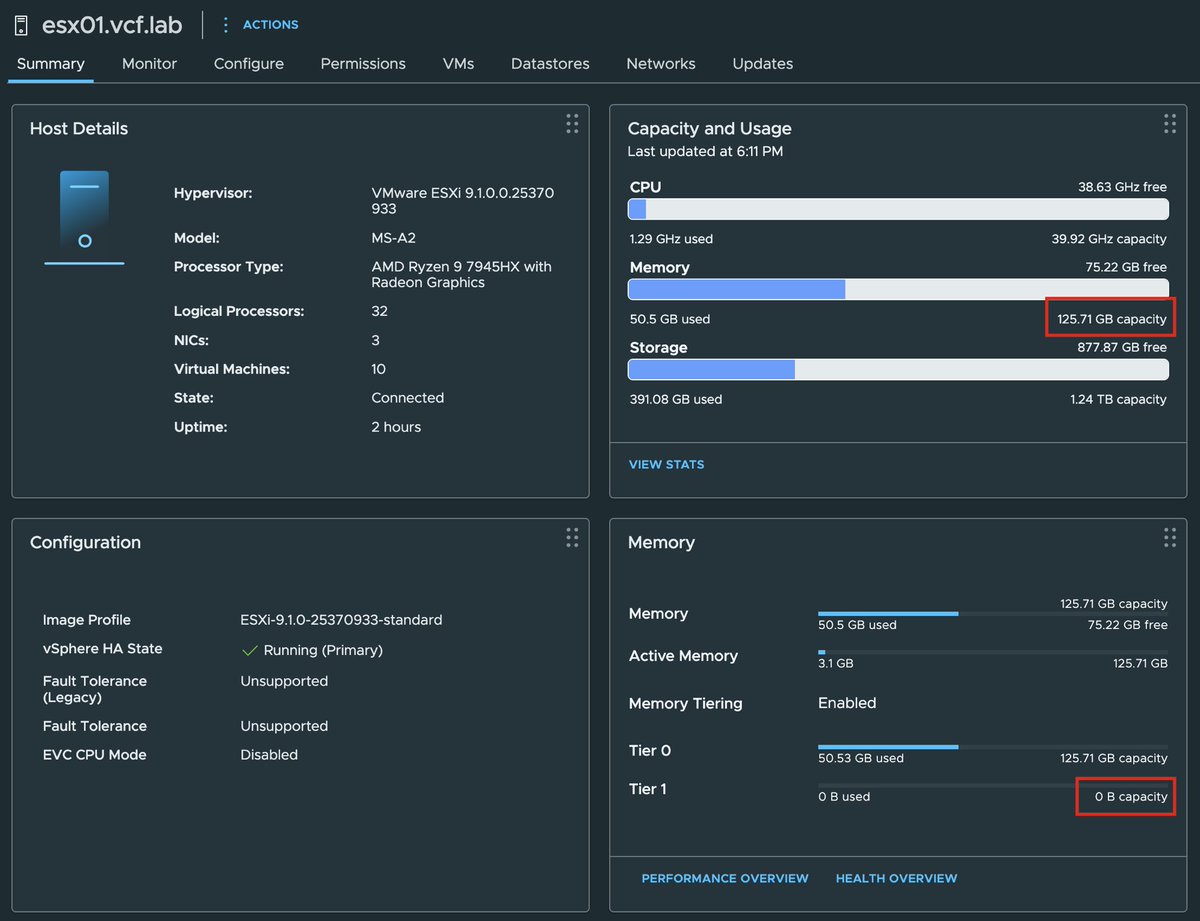Switch to the Monitor tab
The image size is (1200, 921).
[149, 63]
